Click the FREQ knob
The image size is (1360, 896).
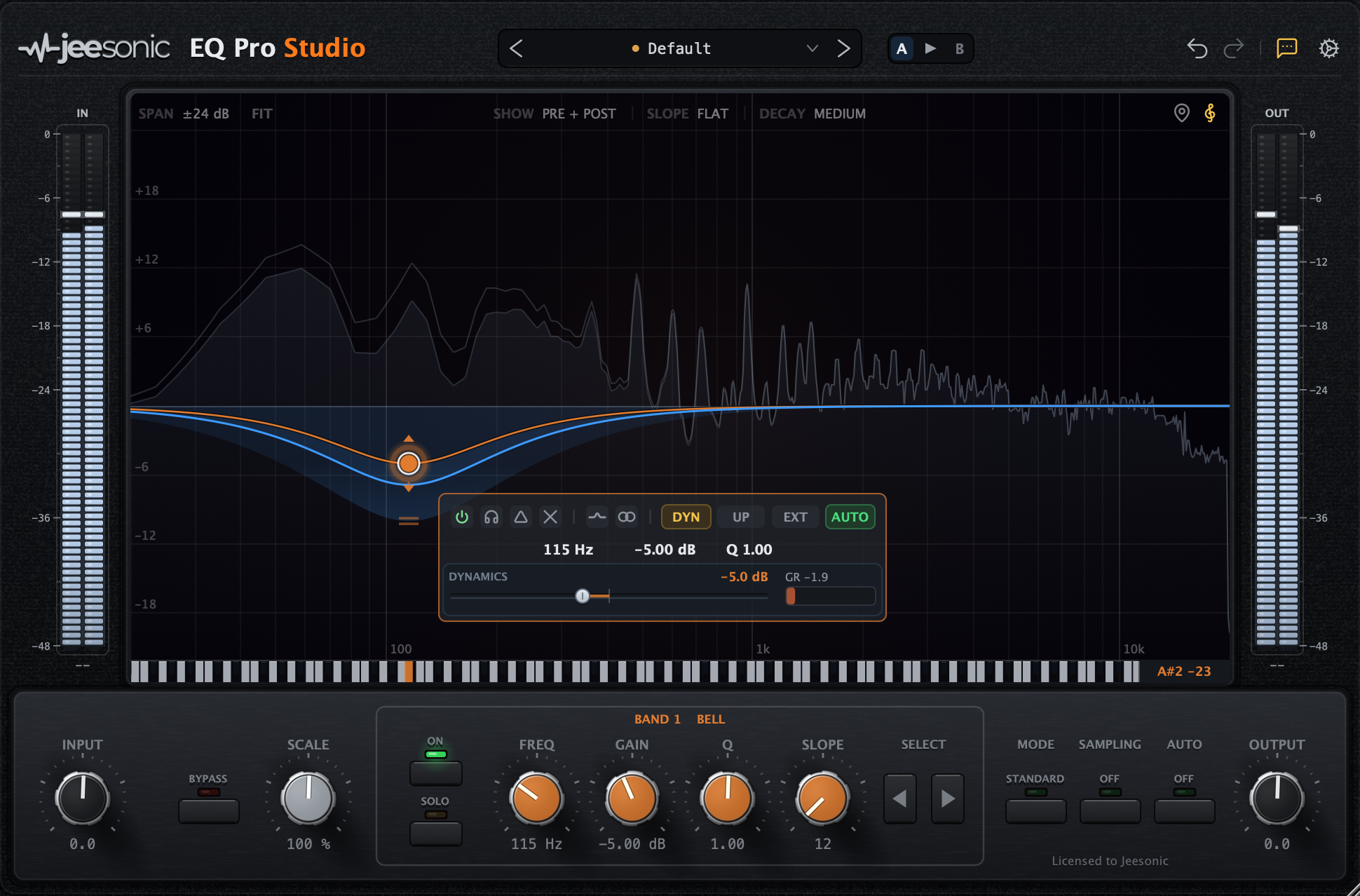pyautogui.click(x=536, y=798)
